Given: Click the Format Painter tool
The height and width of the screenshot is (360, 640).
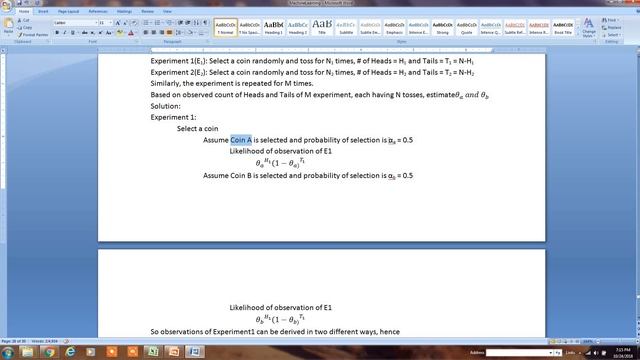Looking at the screenshot, I should point(33,35).
